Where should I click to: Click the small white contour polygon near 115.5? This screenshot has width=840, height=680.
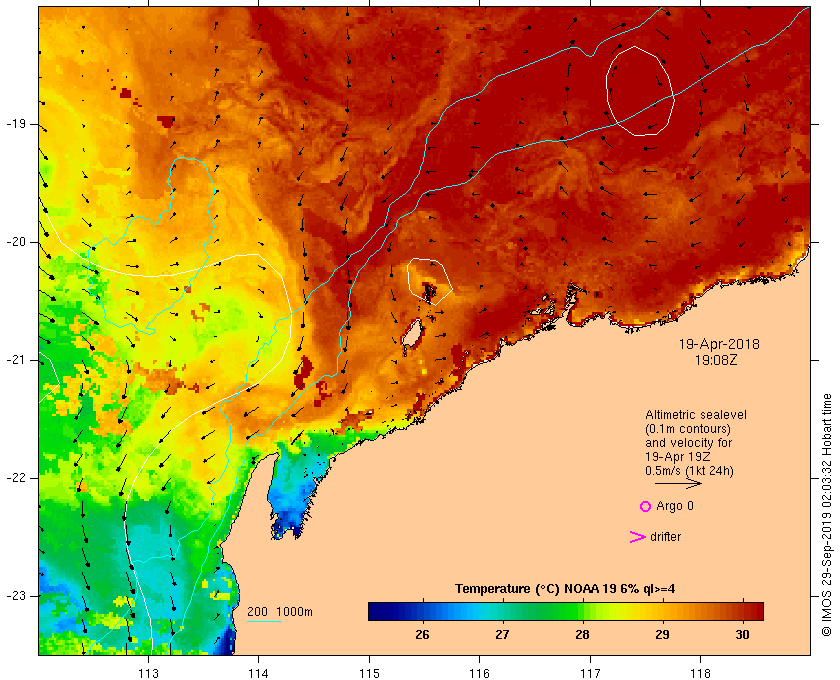(430, 281)
